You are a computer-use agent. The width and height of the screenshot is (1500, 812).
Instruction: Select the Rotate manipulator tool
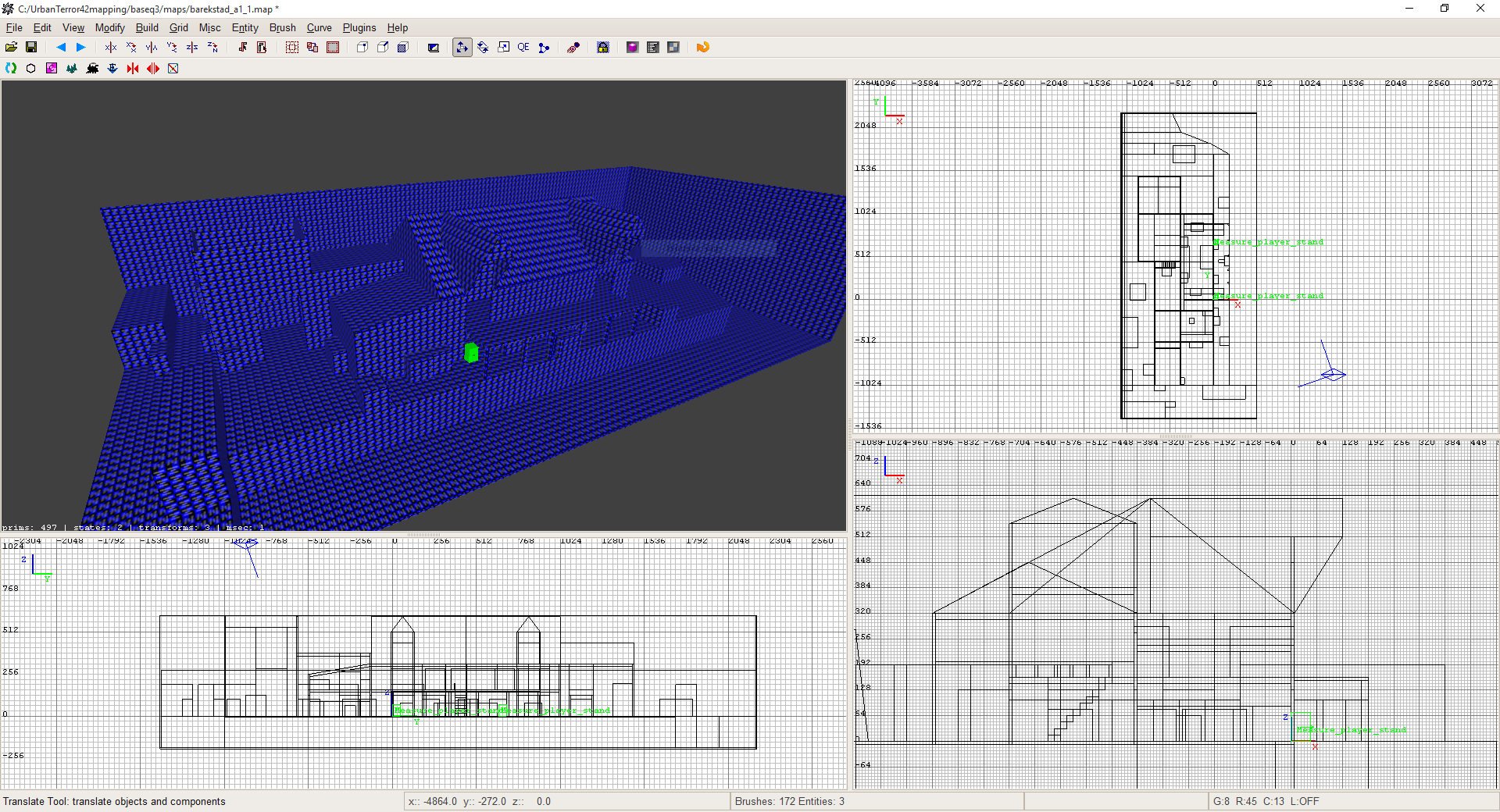pyautogui.click(x=483, y=48)
